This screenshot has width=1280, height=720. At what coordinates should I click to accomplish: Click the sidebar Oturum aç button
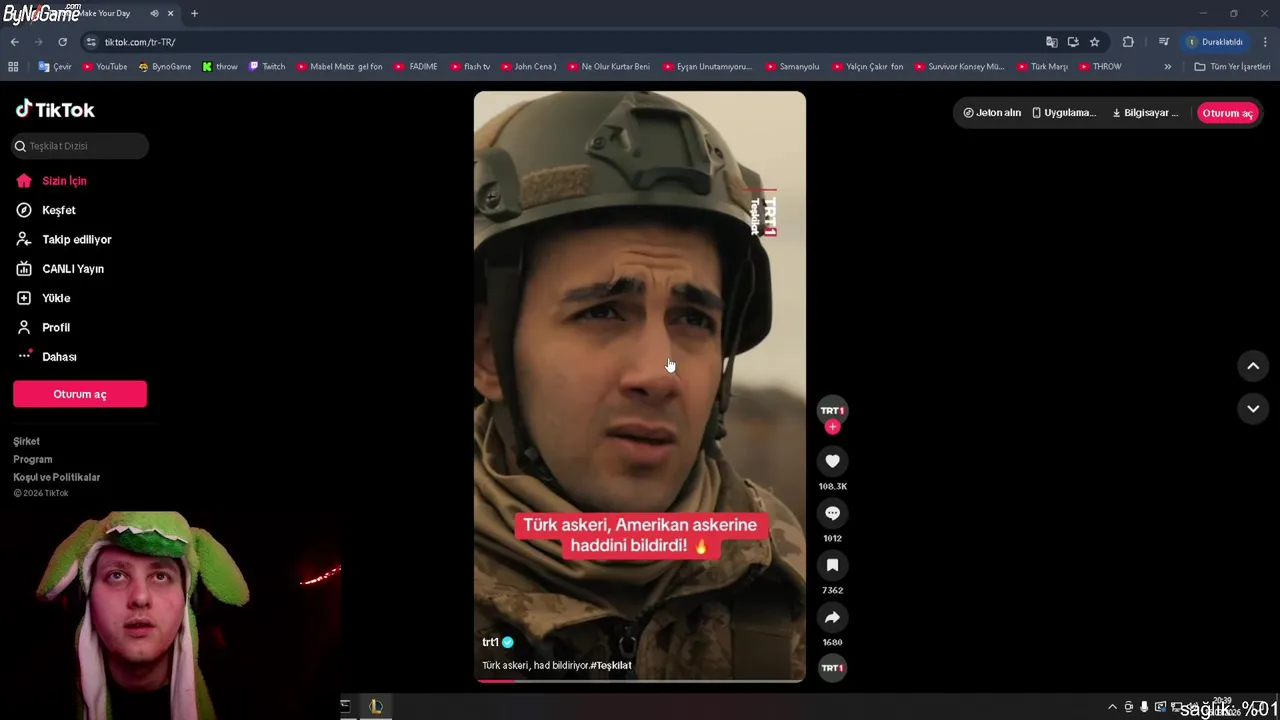pos(80,394)
